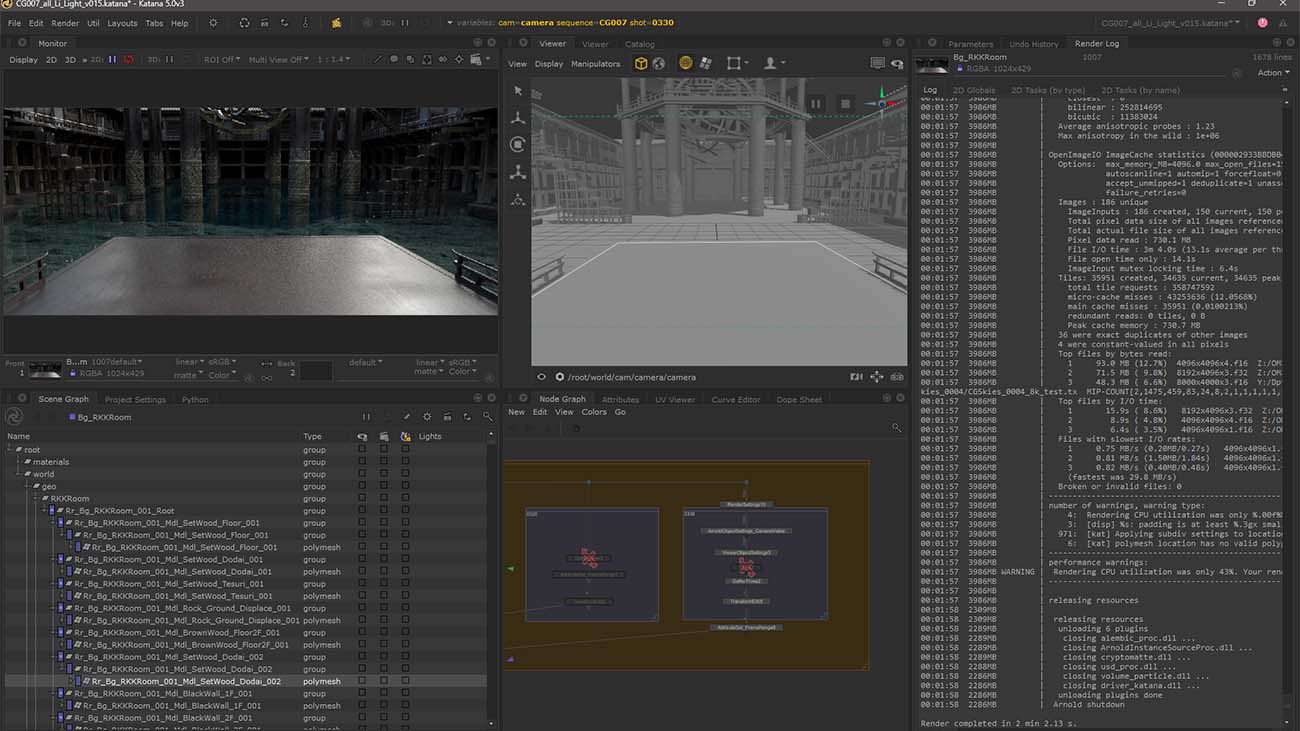The height and width of the screenshot is (731, 1300).
Task: Click the rotate manipulator tool in Viewer
Action: (x=518, y=145)
